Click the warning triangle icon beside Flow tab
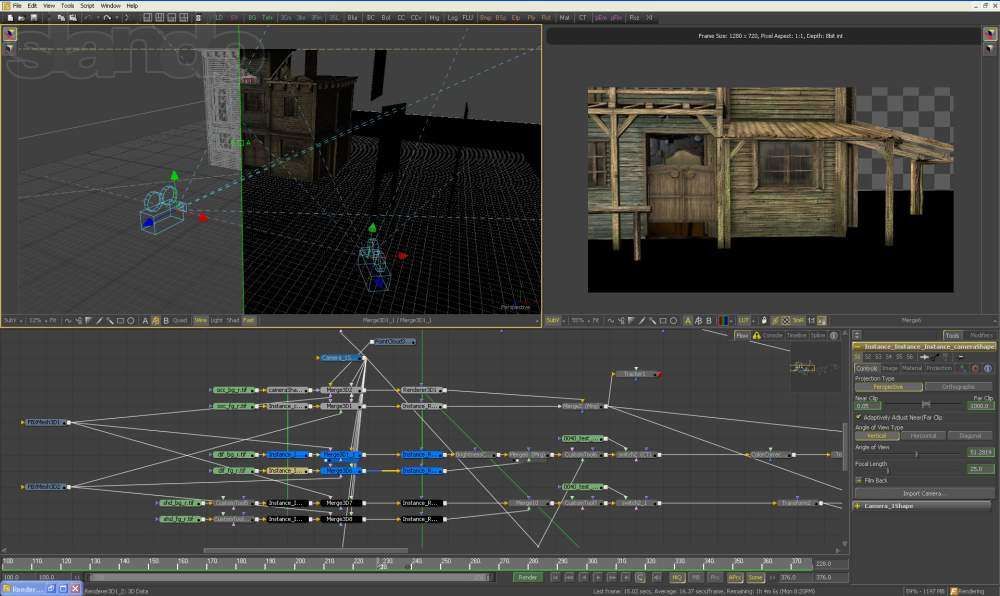The height and width of the screenshot is (596, 1000). coord(757,335)
